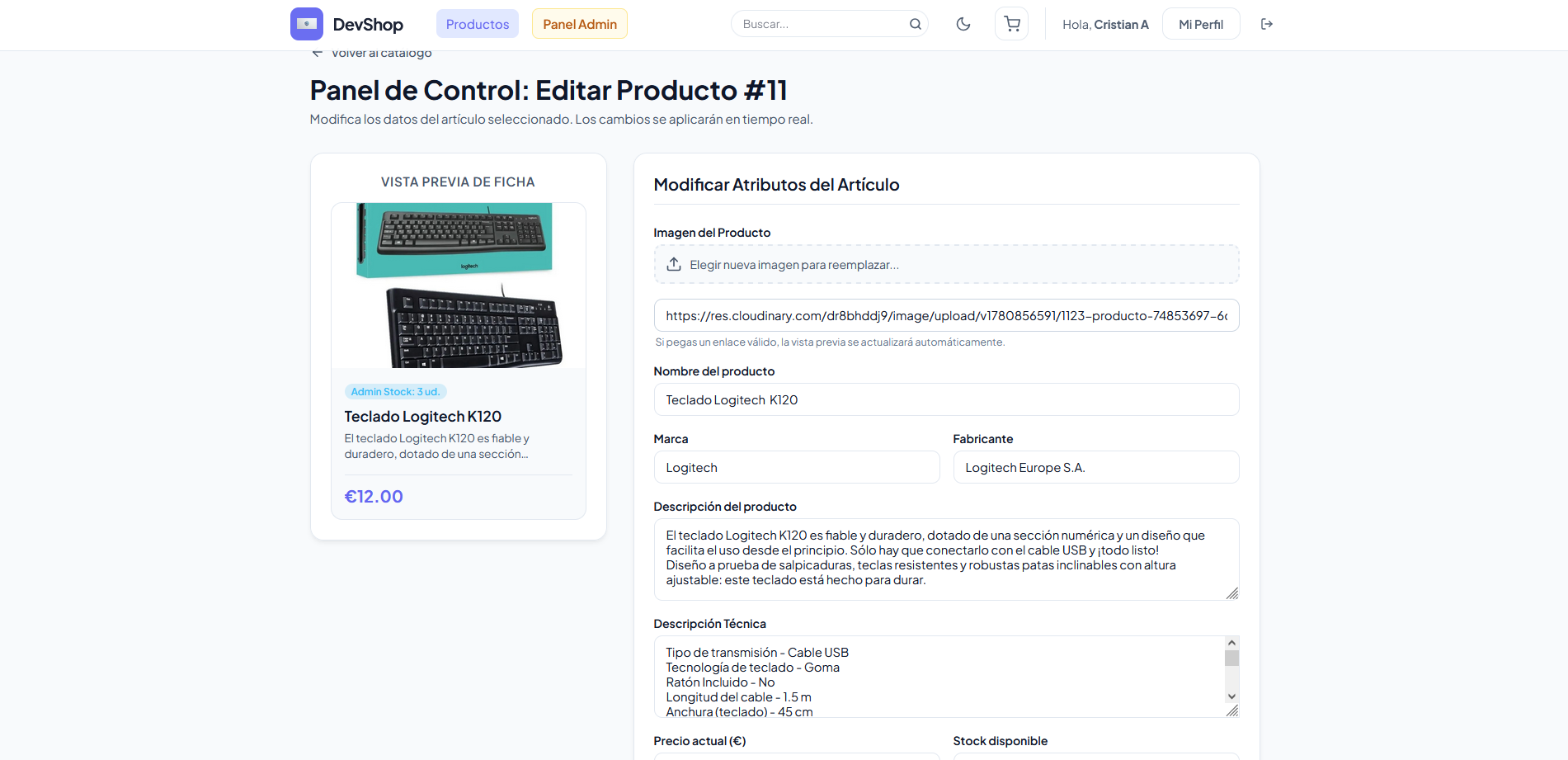The image size is (1568, 760).
Task: Click in the Descripción del producto textarea
Action: pyautogui.click(x=946, y=559)
